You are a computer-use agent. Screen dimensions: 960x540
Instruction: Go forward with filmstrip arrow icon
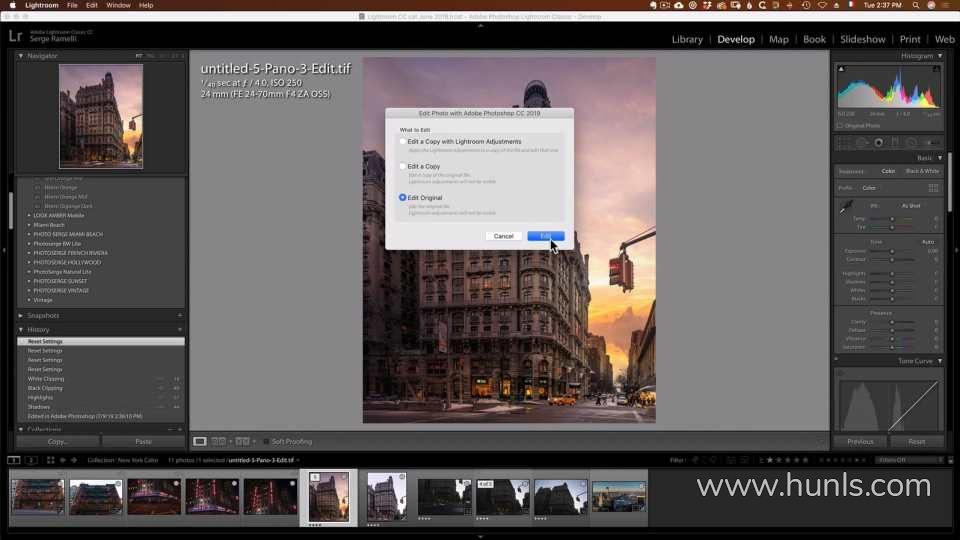(x=73, y=460)
